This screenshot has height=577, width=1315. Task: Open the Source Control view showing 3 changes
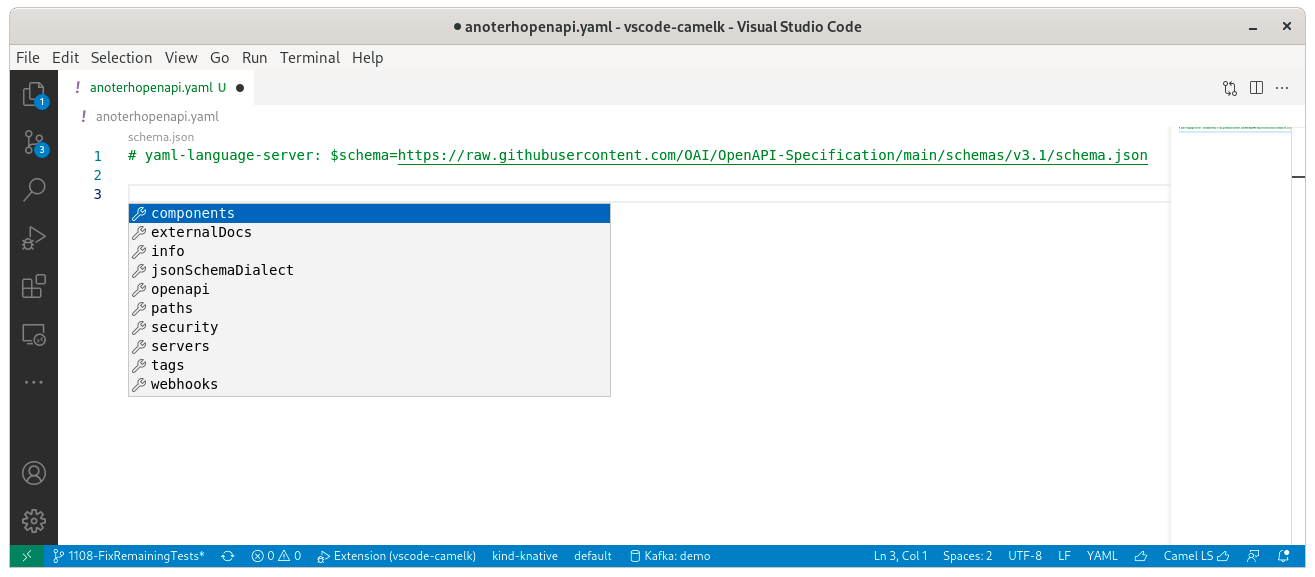point(33,142)
